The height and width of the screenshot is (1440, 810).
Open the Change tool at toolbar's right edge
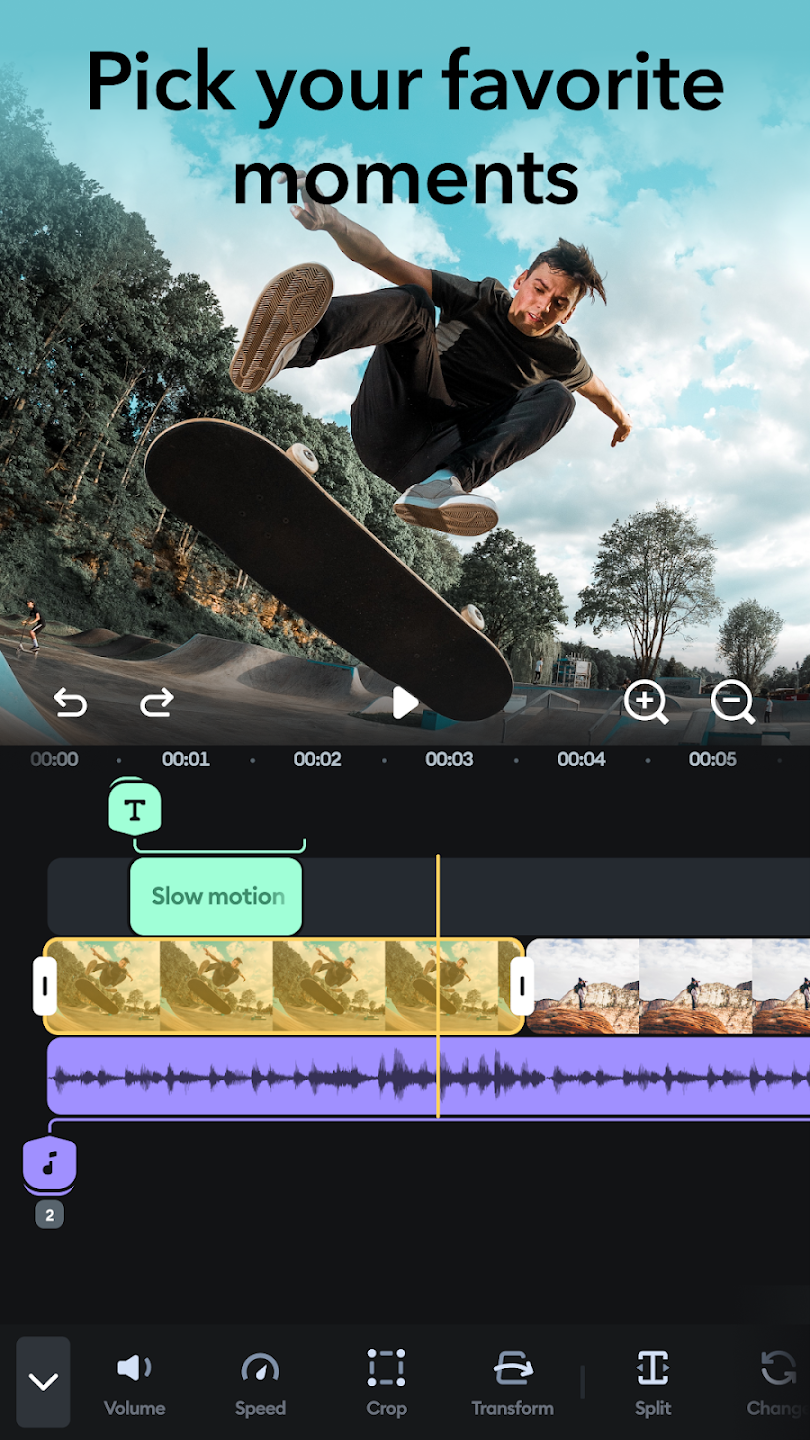(x=778, y=1382)
